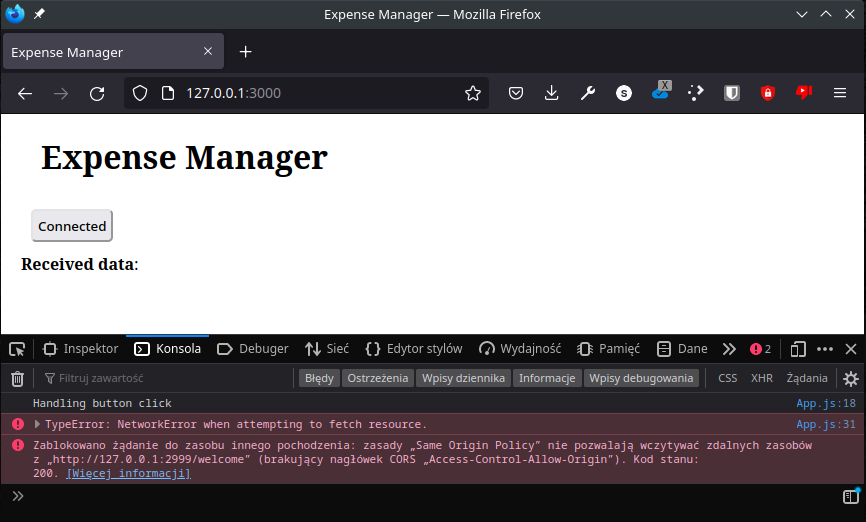Toggle the XHR filter
The height and width of the screenshot is (522, 866).
click(x=762, y=378)
